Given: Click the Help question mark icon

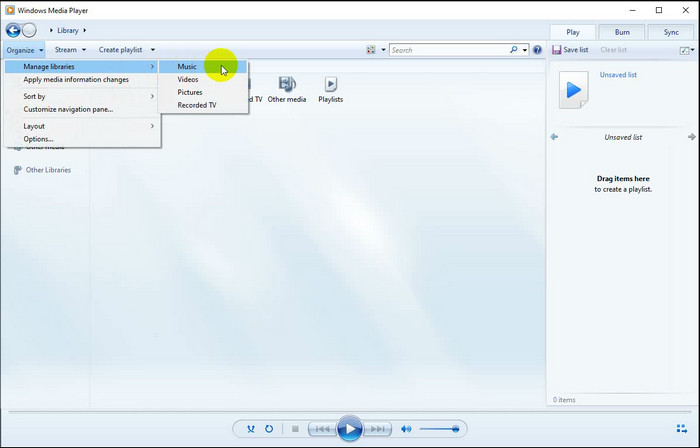Looking at the screenshot, I should pyautogui.click(x=537, y=50).
